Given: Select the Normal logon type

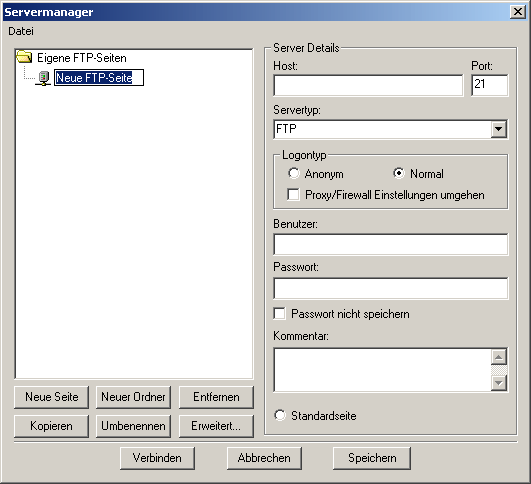Looking at the screenshot, I should coord(399,173).
